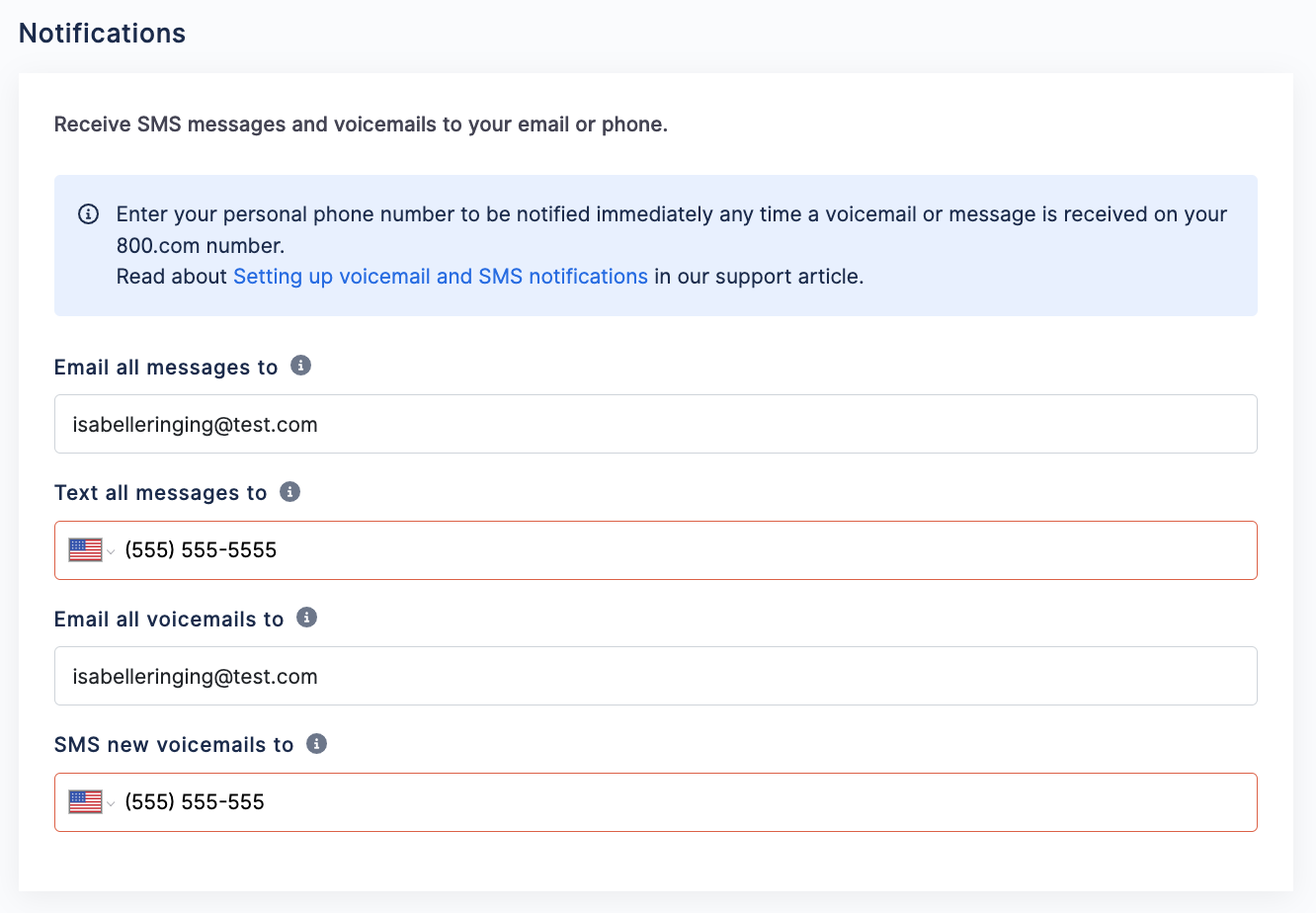Click the Email all voicemails to label
This screenshot has width=1316, height=913.
tap(169, 620)
